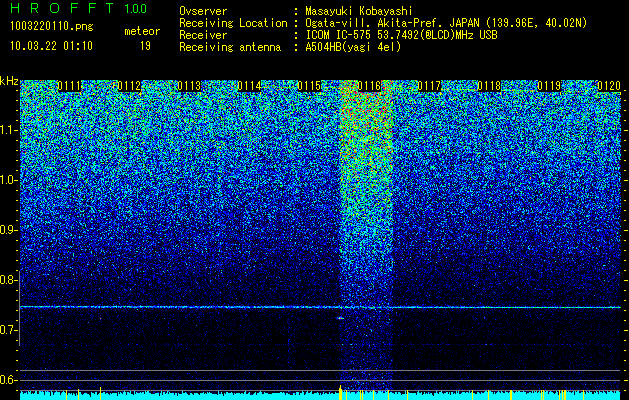Click the 0112 time marker
Viewport: 629px width, 400px height.
click(130, 86)
